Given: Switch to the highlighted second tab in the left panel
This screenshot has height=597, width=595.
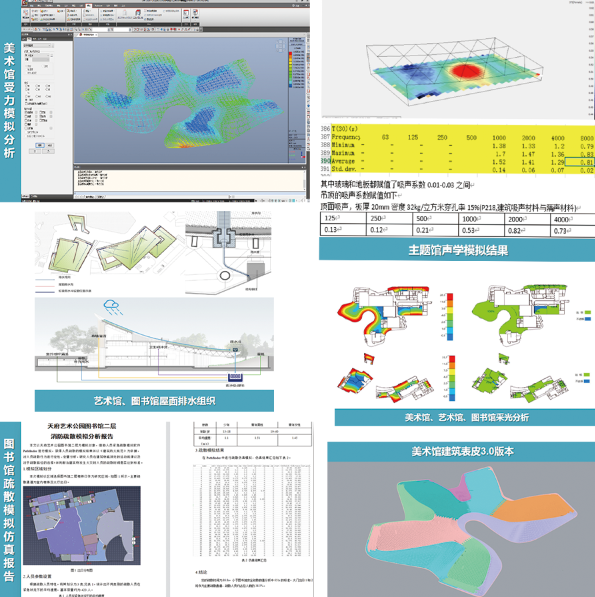Looking at the screenshot, I should (29, 39).
